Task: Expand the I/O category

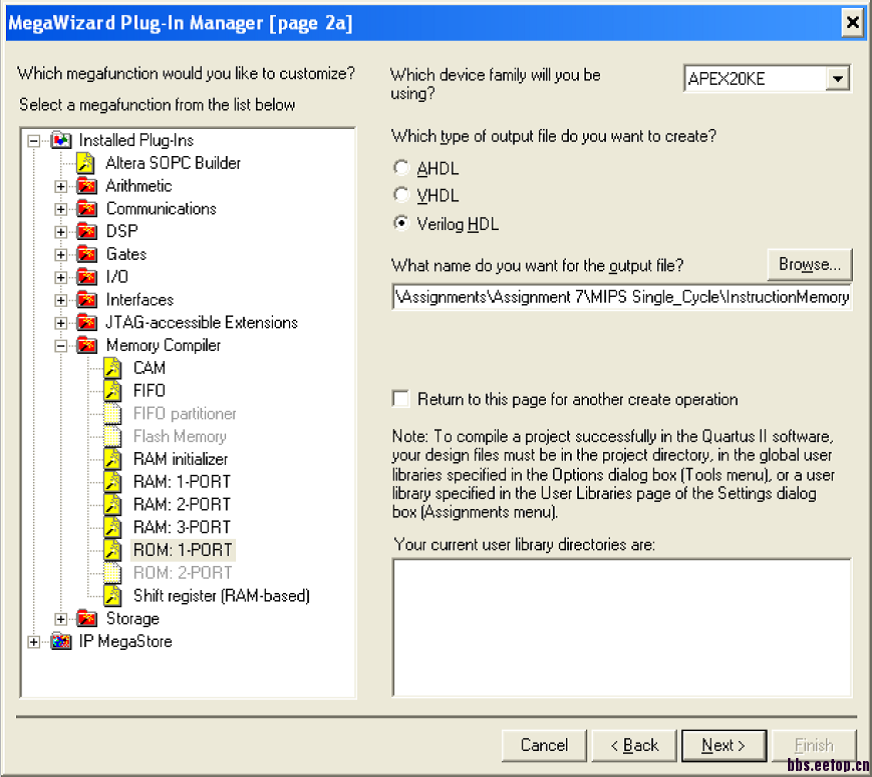Action: click(61, 278)
